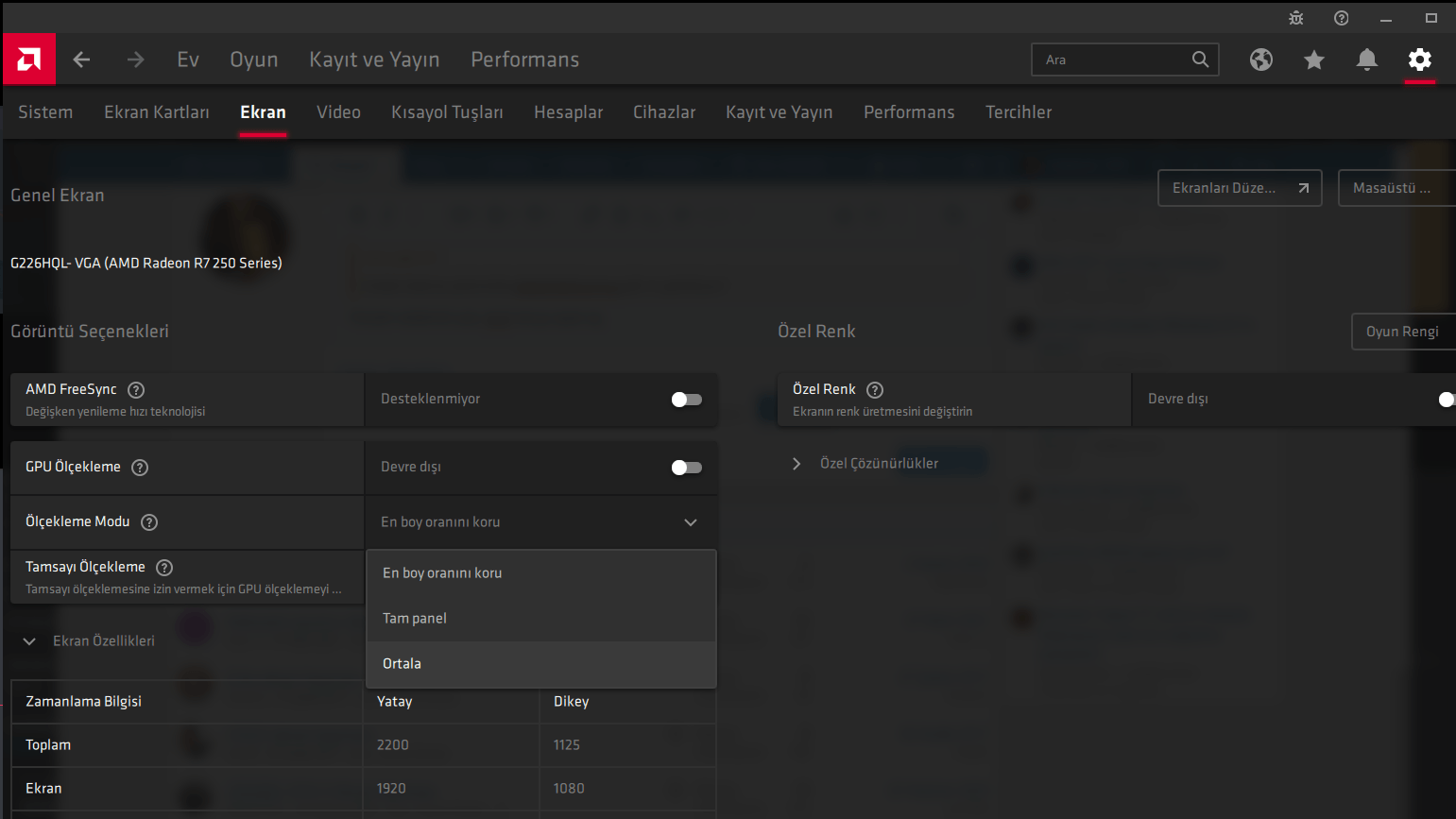
Task: Click the search magnifier icon
Action: [1200, 60]
